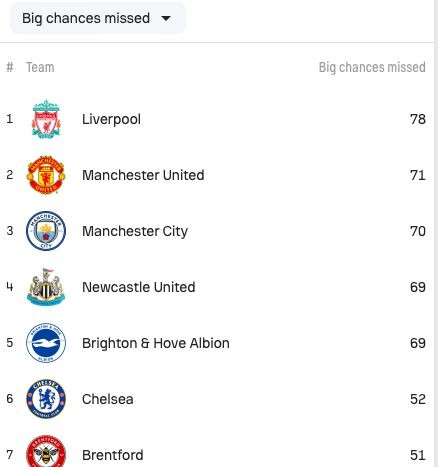The width and height of the screenshot is (438, 467).
Task: Click the Team column header
Action: coord(40,67)
